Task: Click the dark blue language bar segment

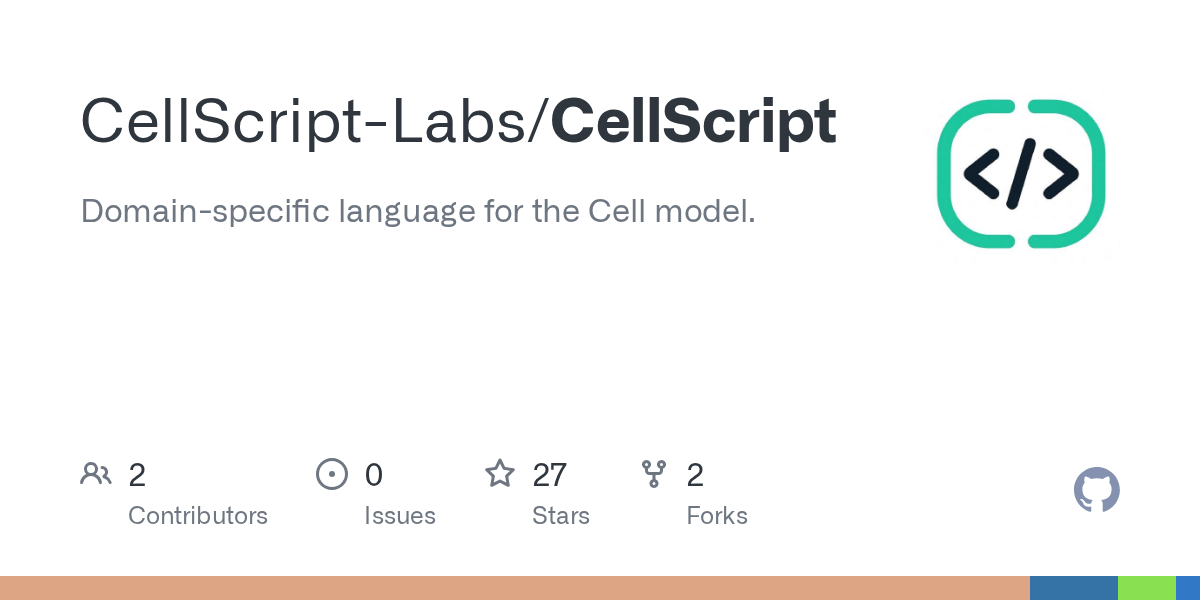Action: (x=1074, y=588)
